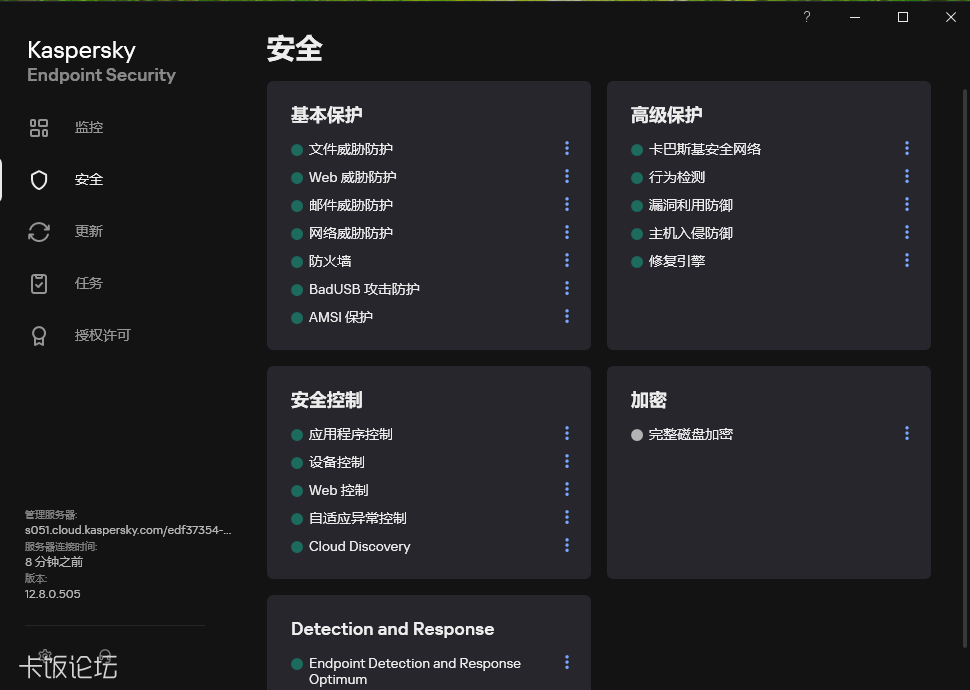Open the 任务 tasks clipboard icon
The height and width of the screenshot is (690, 970).
[x=39, y=284]
